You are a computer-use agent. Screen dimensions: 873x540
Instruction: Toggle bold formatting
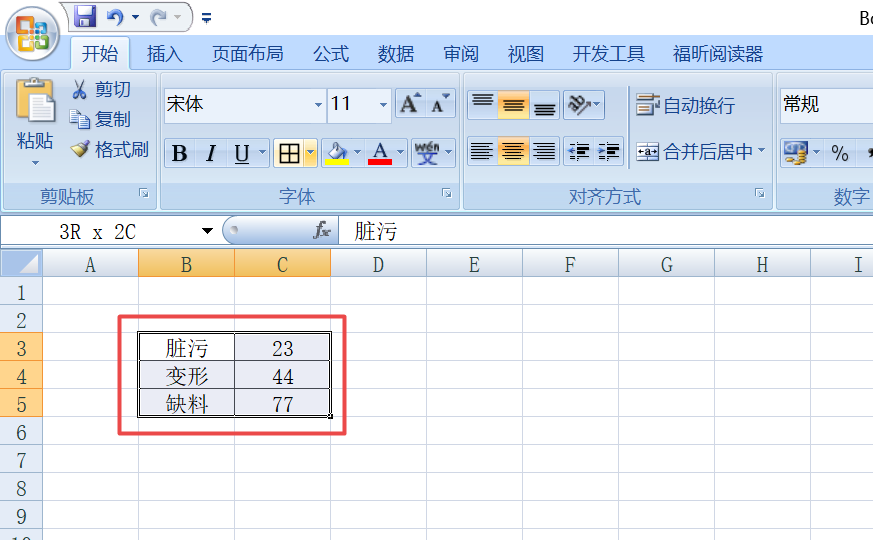[179, 153]
